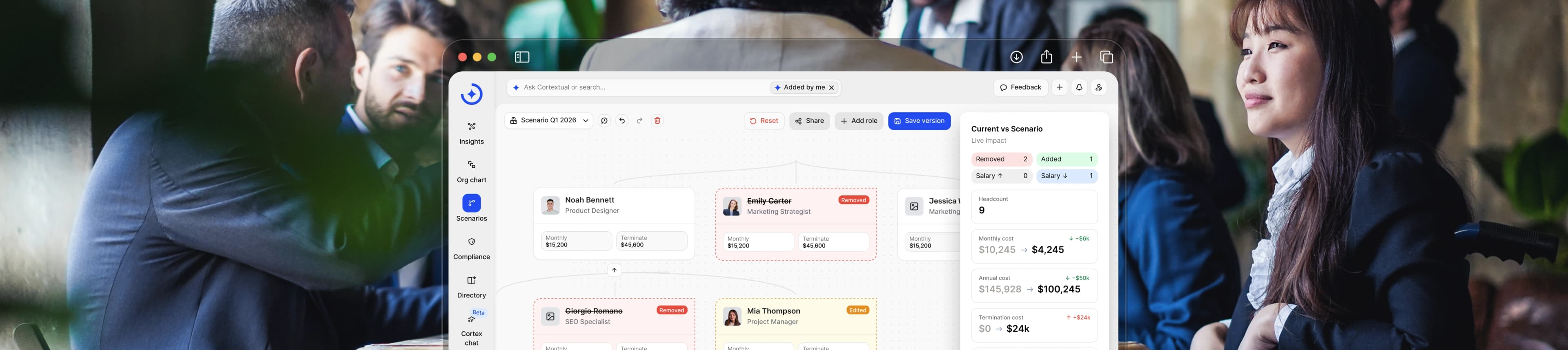1568x350 pixels.
Task: Remove the Added by me filter chip
Action: click(831, 87)
